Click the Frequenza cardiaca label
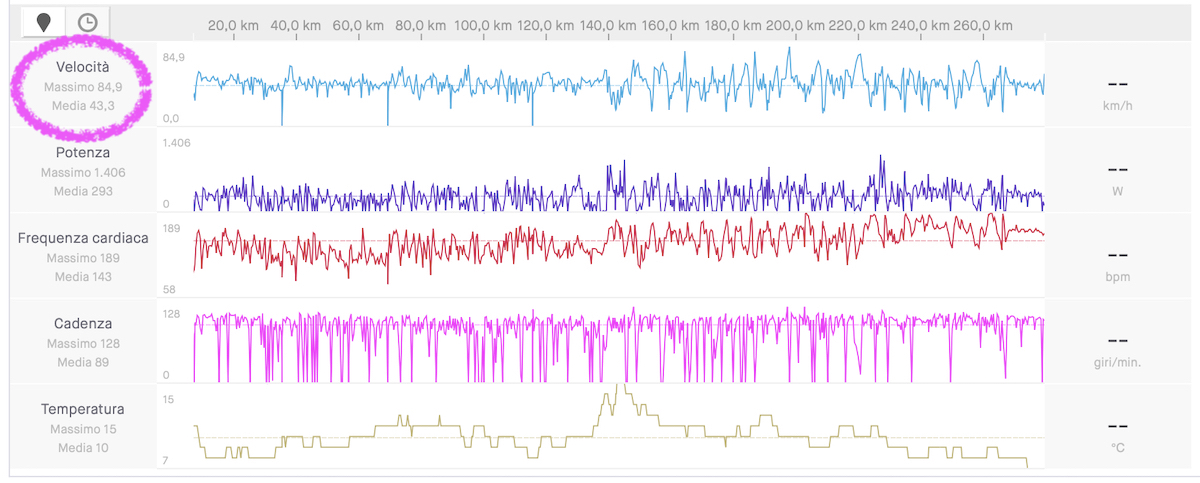1200x483 pixels. 83,238
